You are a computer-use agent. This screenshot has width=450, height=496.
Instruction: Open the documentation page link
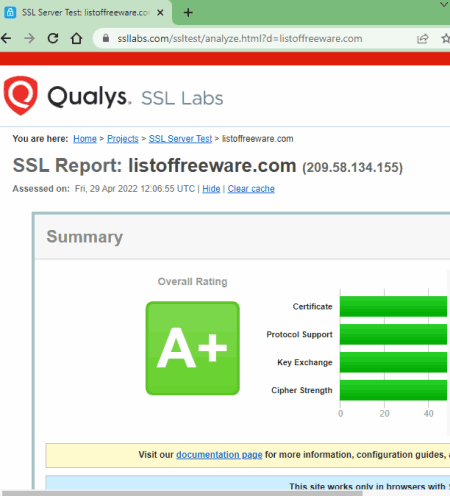pos(219,455)
